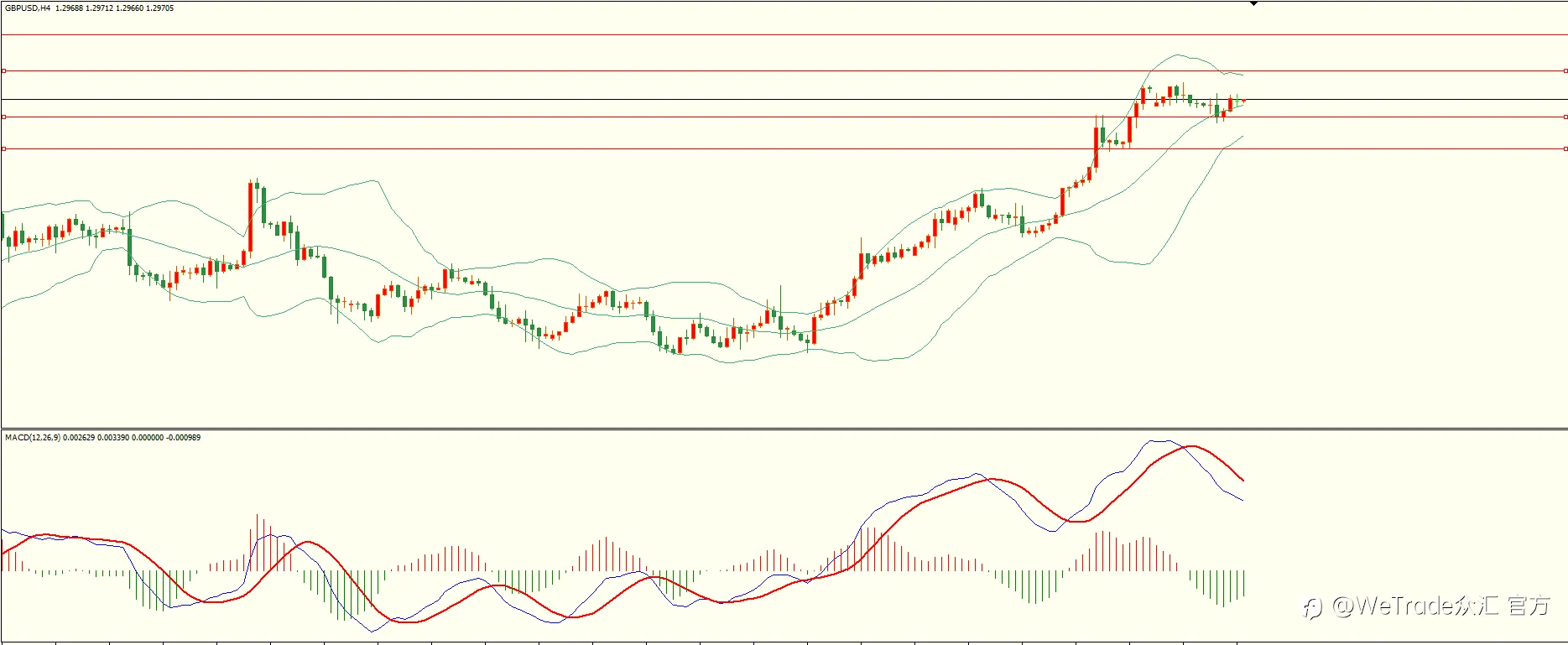Viewport: 1568px width, 645px height.
Task: Select the topmost red horizontal line
Action: point(784,34)
